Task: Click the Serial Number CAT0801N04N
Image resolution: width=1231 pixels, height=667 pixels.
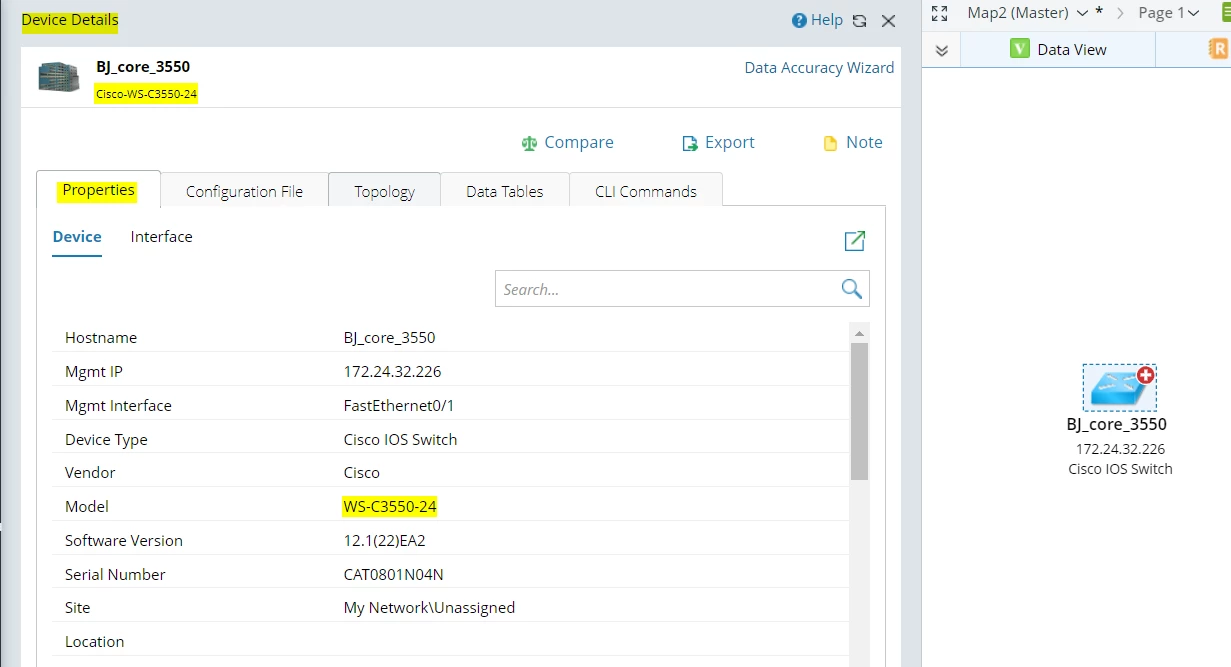Action: pos(393,575)
